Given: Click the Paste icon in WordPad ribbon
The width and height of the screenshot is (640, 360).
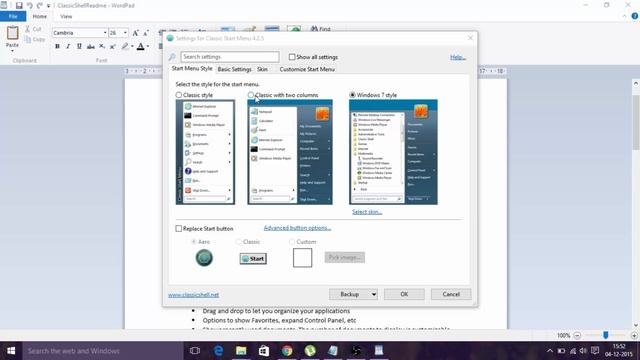Looking at the screenshot, I should [x=12, y=33].
